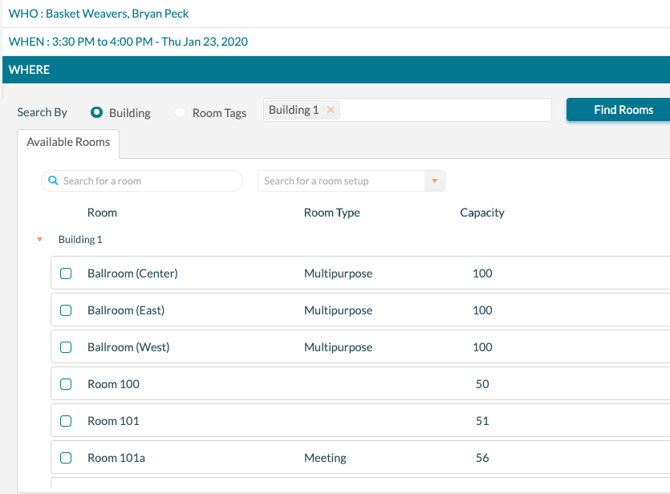Select the Room Tags radio button
The height and width of the screenshot is (494, 670).
pos(180,113)
